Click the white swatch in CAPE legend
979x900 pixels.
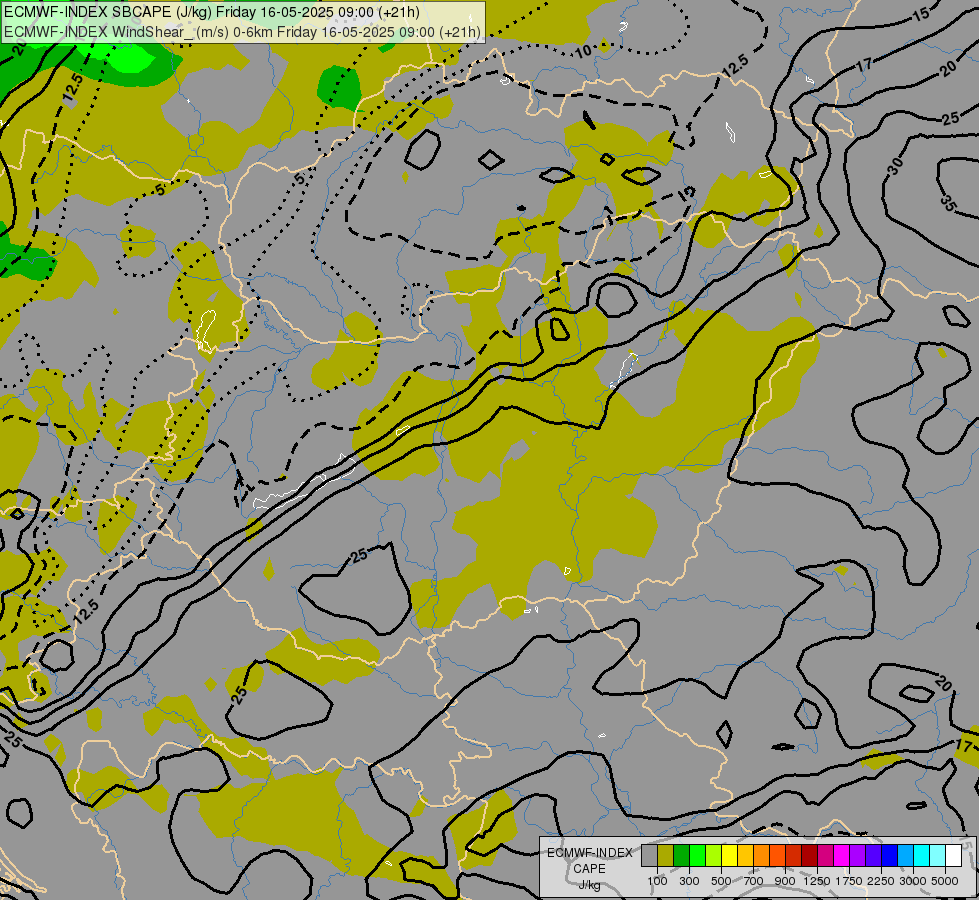(x=953, y=855)
